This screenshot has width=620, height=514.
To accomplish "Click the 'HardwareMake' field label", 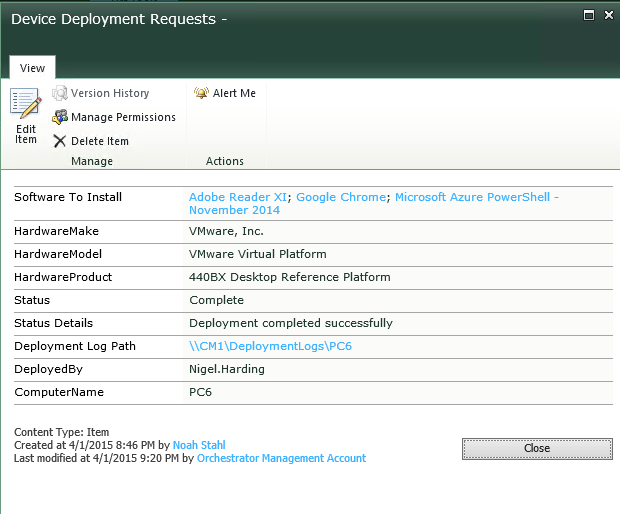I will pos(57,231).
